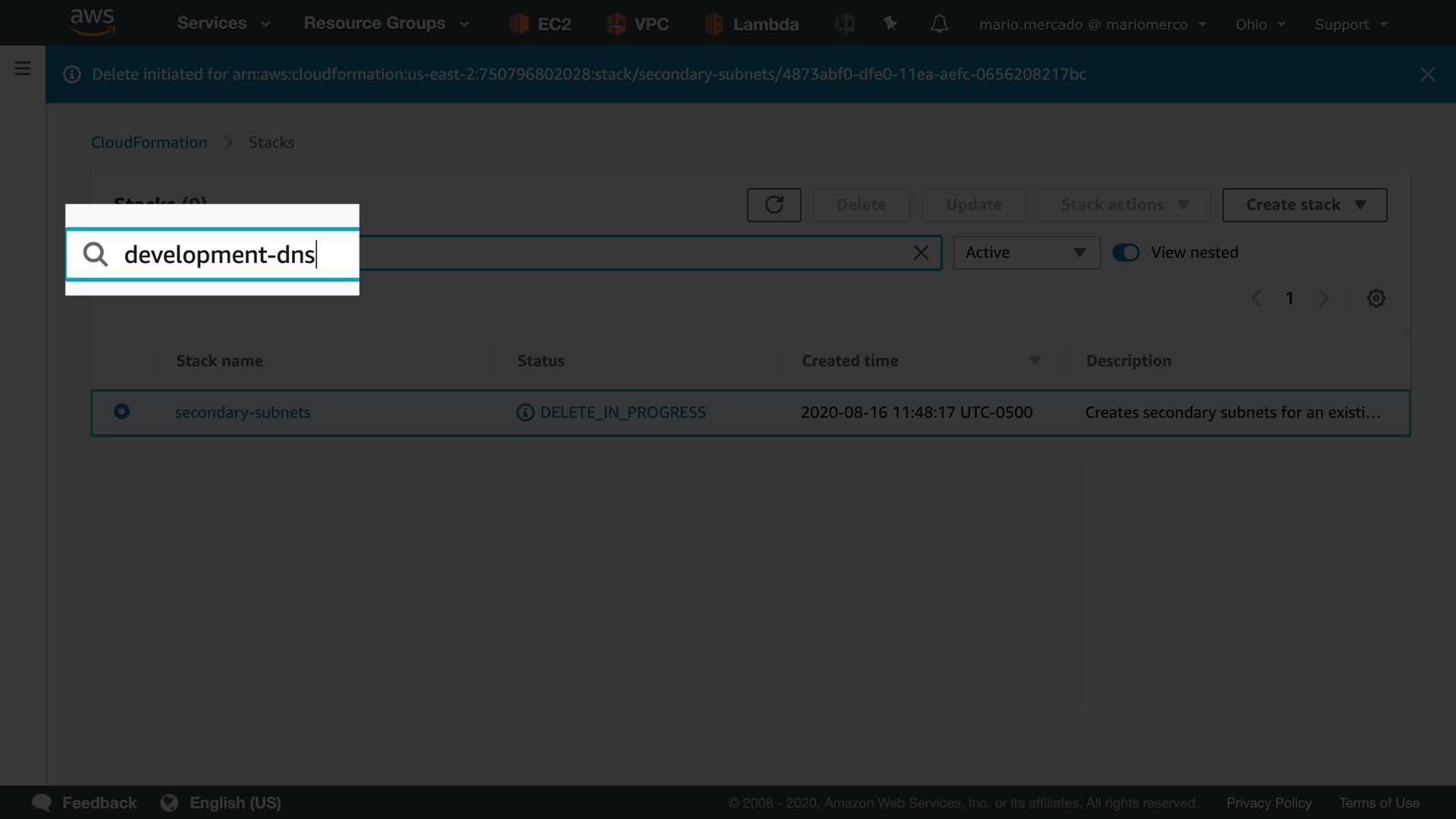
Task: Open table preferences gear icon
Action: 1376,298
